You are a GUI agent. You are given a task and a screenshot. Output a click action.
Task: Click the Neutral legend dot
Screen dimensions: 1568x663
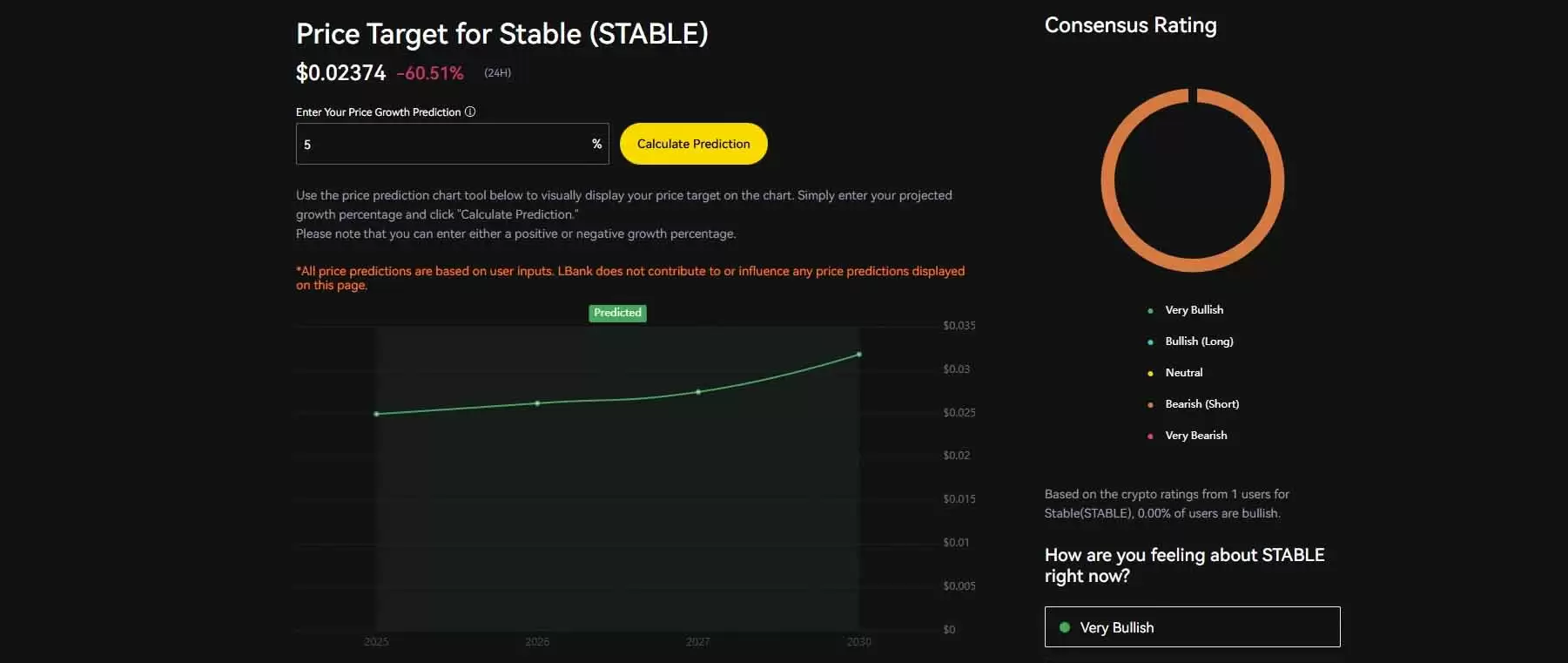pos(1151,373)
